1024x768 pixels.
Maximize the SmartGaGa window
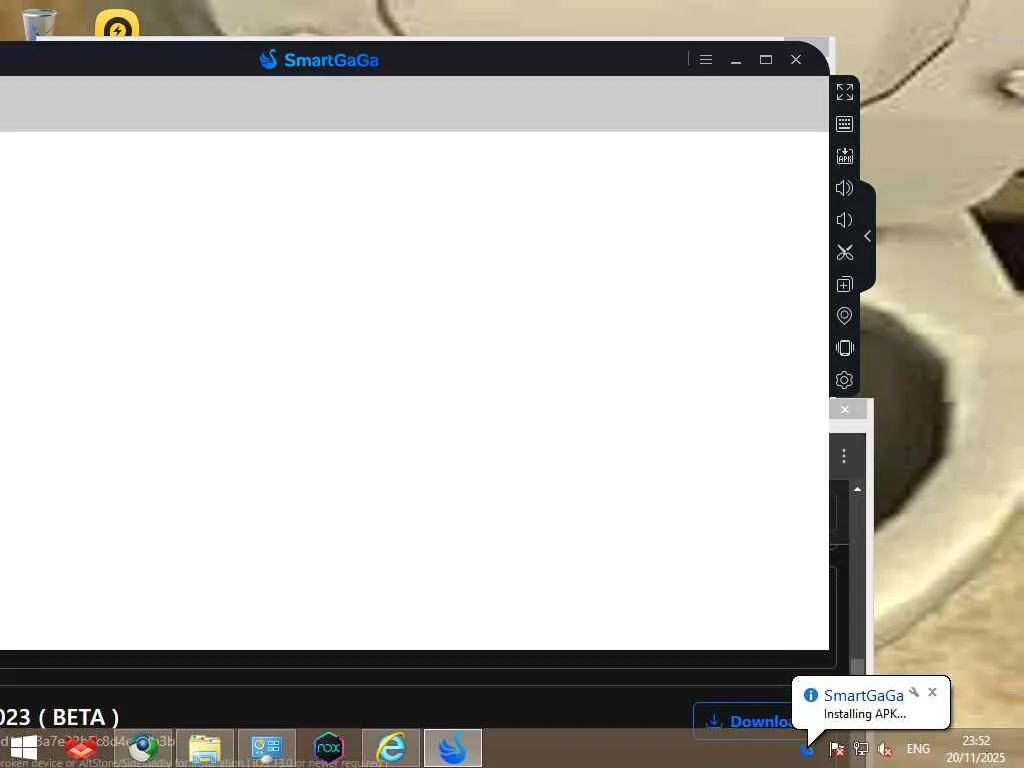tap(766, 59)
